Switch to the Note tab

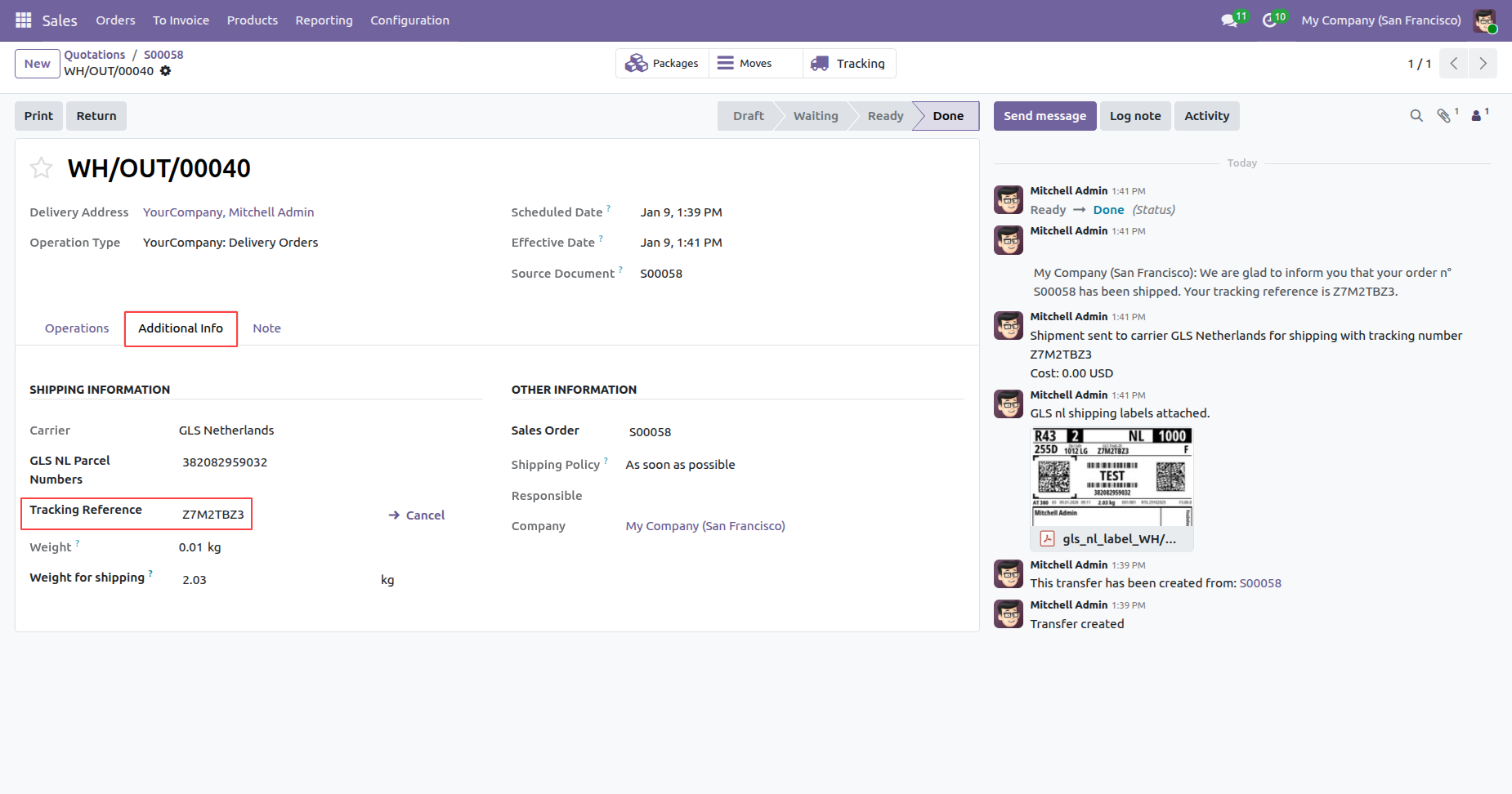pos(266,328)
